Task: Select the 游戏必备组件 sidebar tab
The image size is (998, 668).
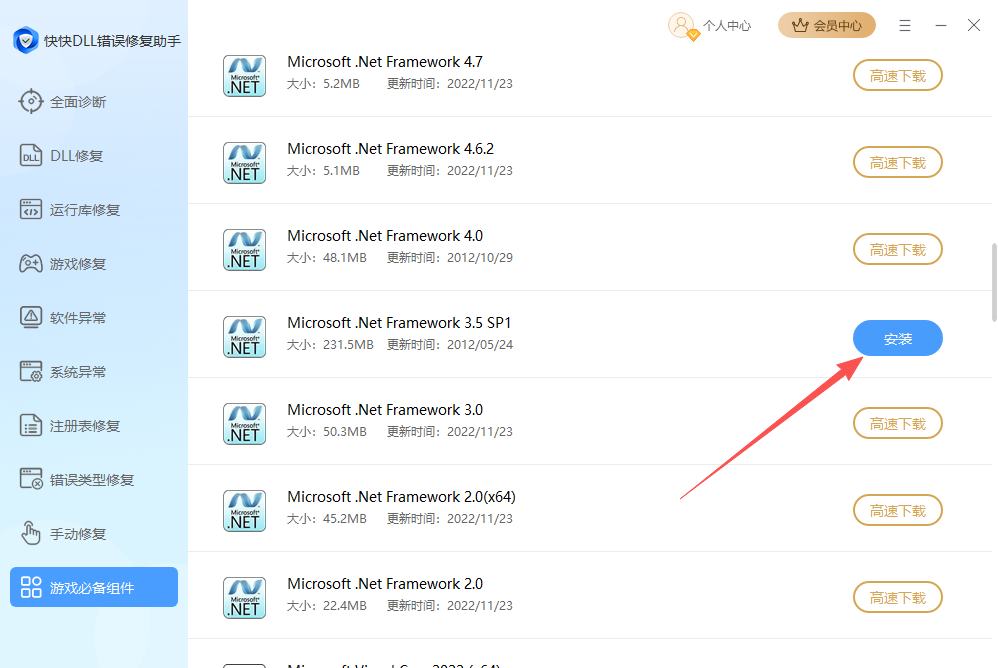Action: click(94, 587)
